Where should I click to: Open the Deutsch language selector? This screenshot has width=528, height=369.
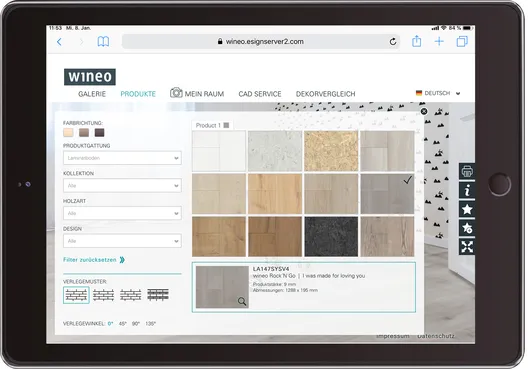438,93
